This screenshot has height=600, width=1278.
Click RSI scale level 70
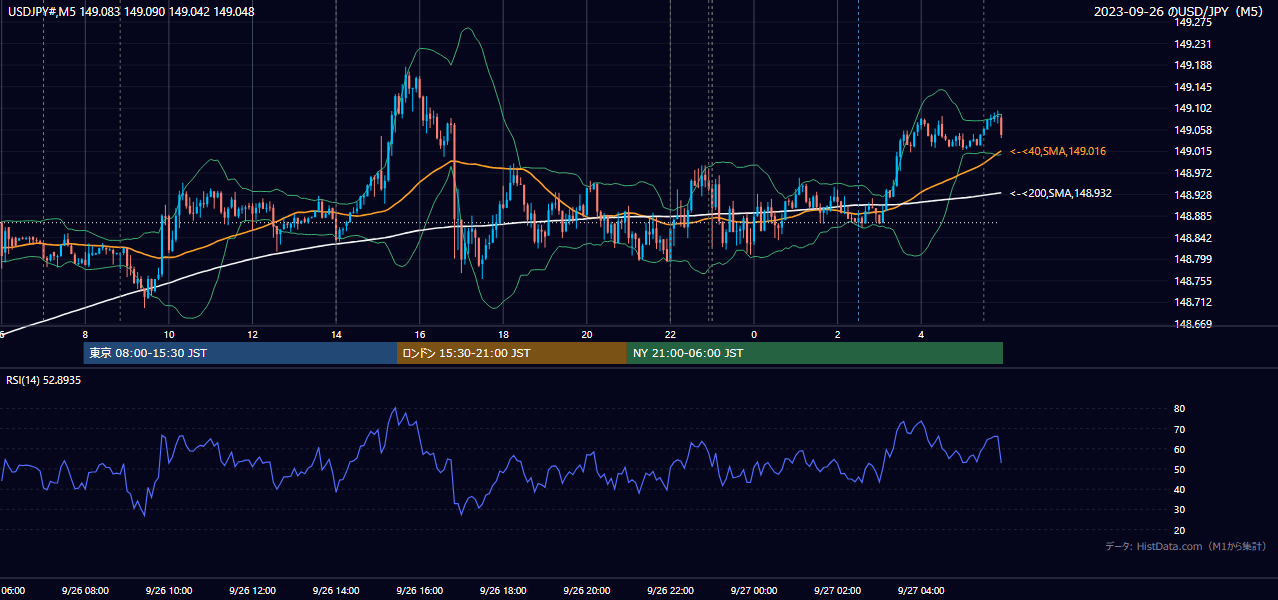1180,429
